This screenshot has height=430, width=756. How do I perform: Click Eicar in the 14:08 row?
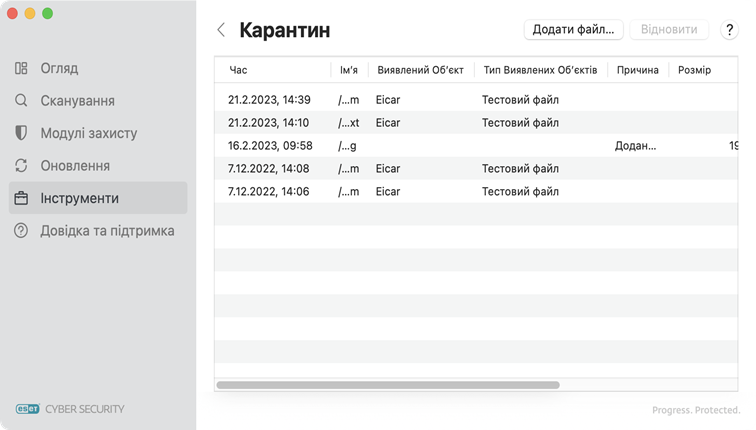[x=388, y=169]
